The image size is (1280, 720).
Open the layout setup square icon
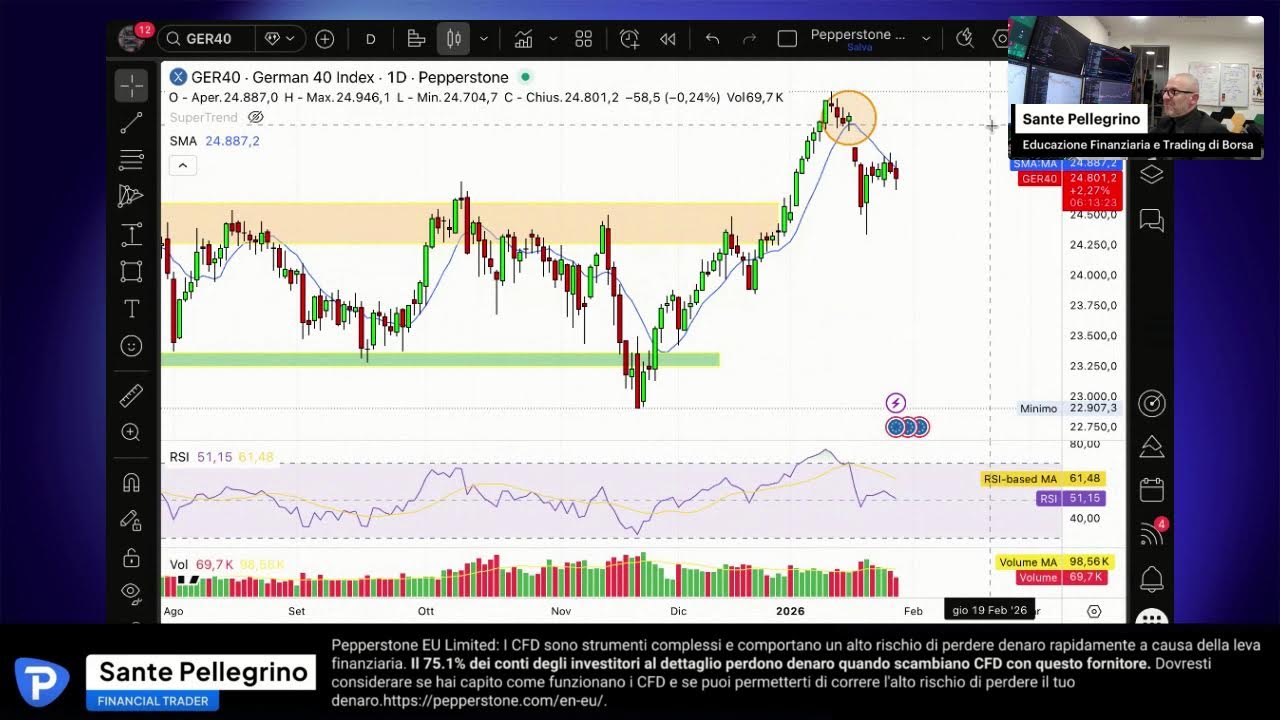click(787, 39)
